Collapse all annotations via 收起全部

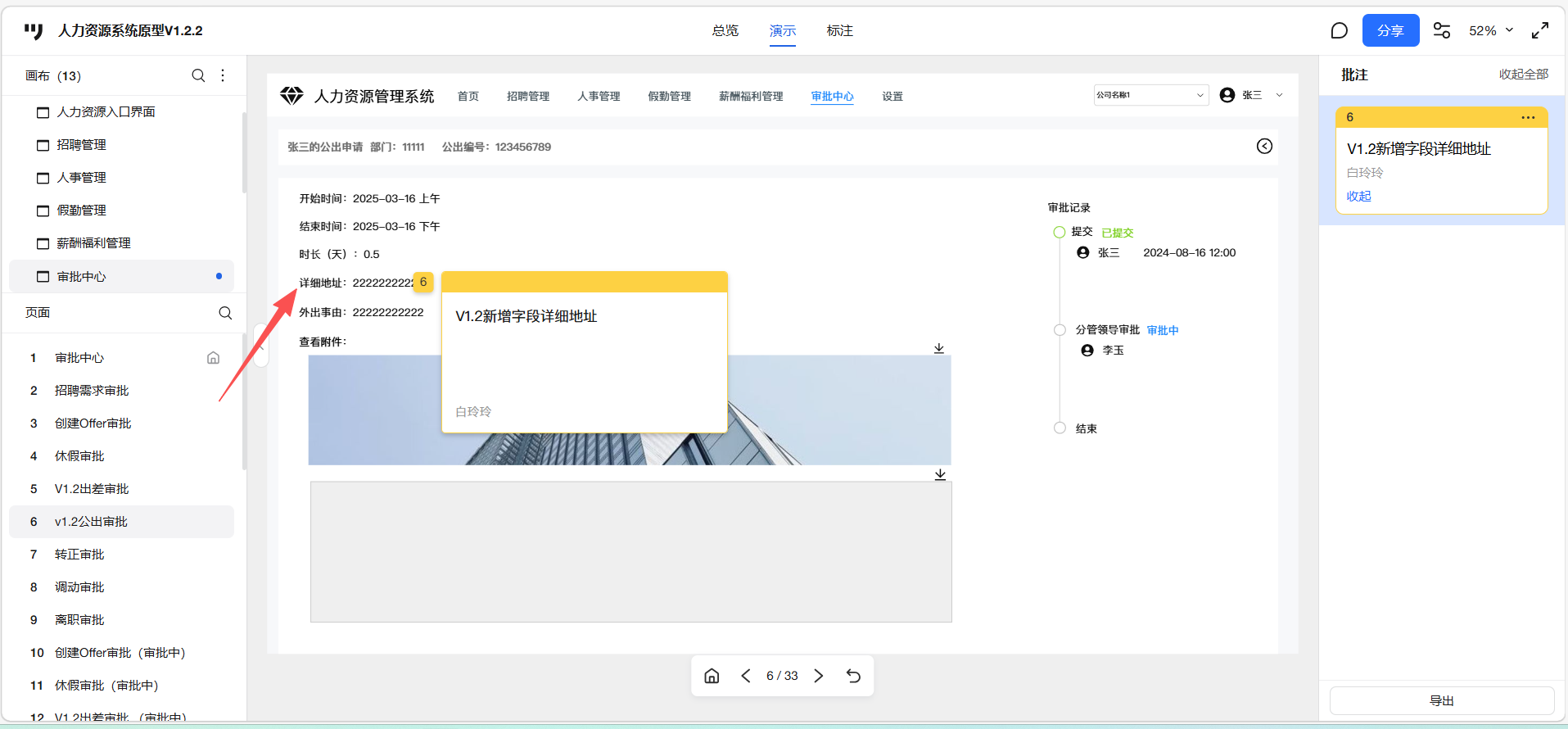click(x=1523, y=75)
